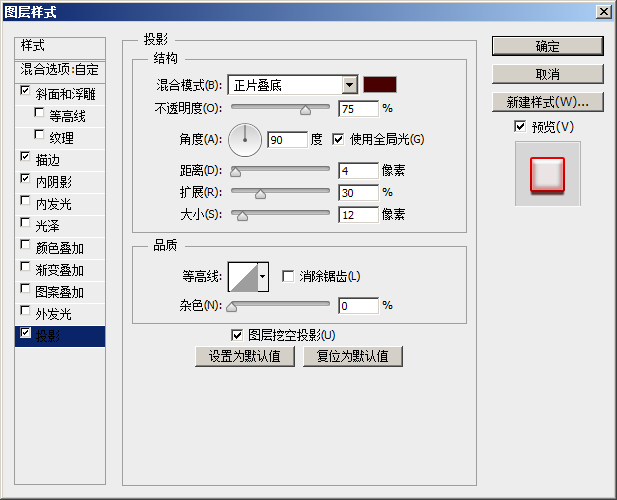Image resolution: width=617 pixels, height=500 pixels.
Task: Select the highlighted 投影 row
Action: 60,336
